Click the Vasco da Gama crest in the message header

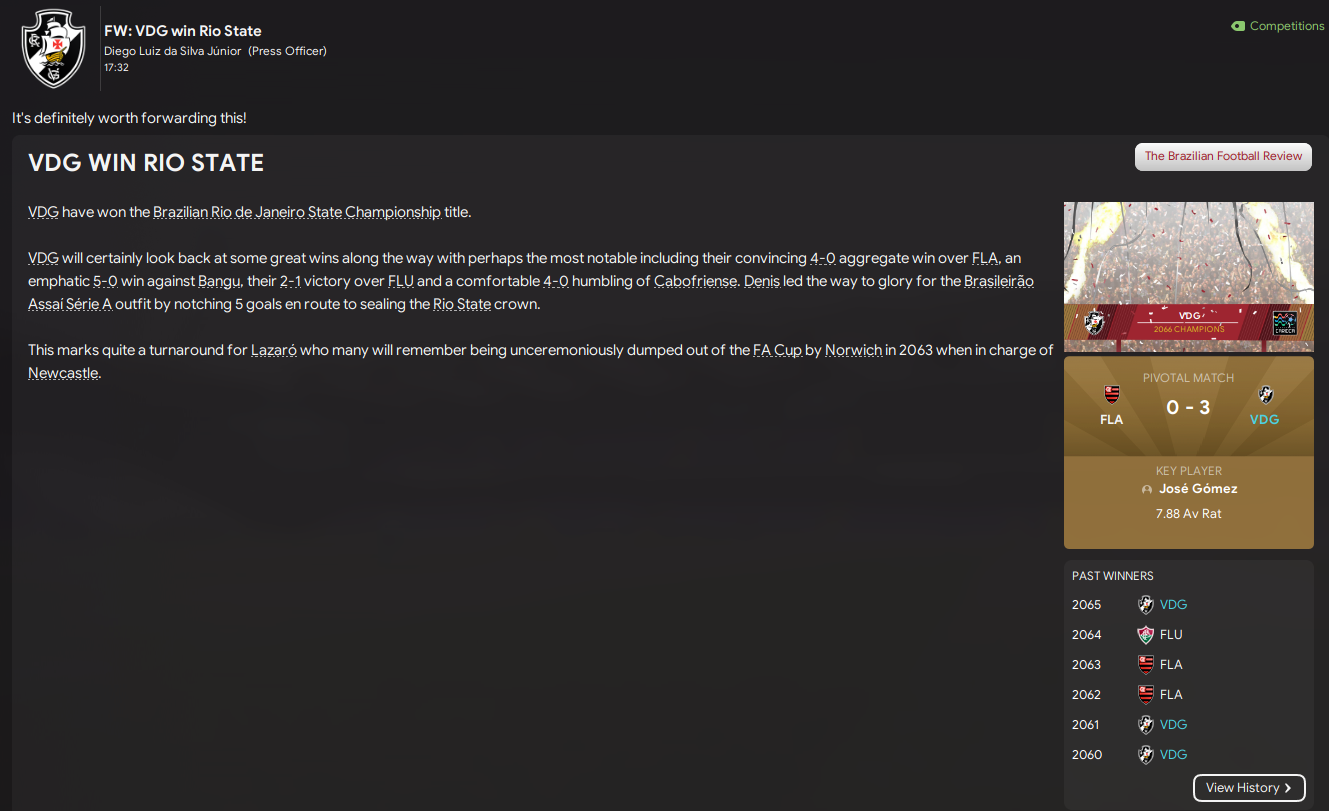(54, 49)
